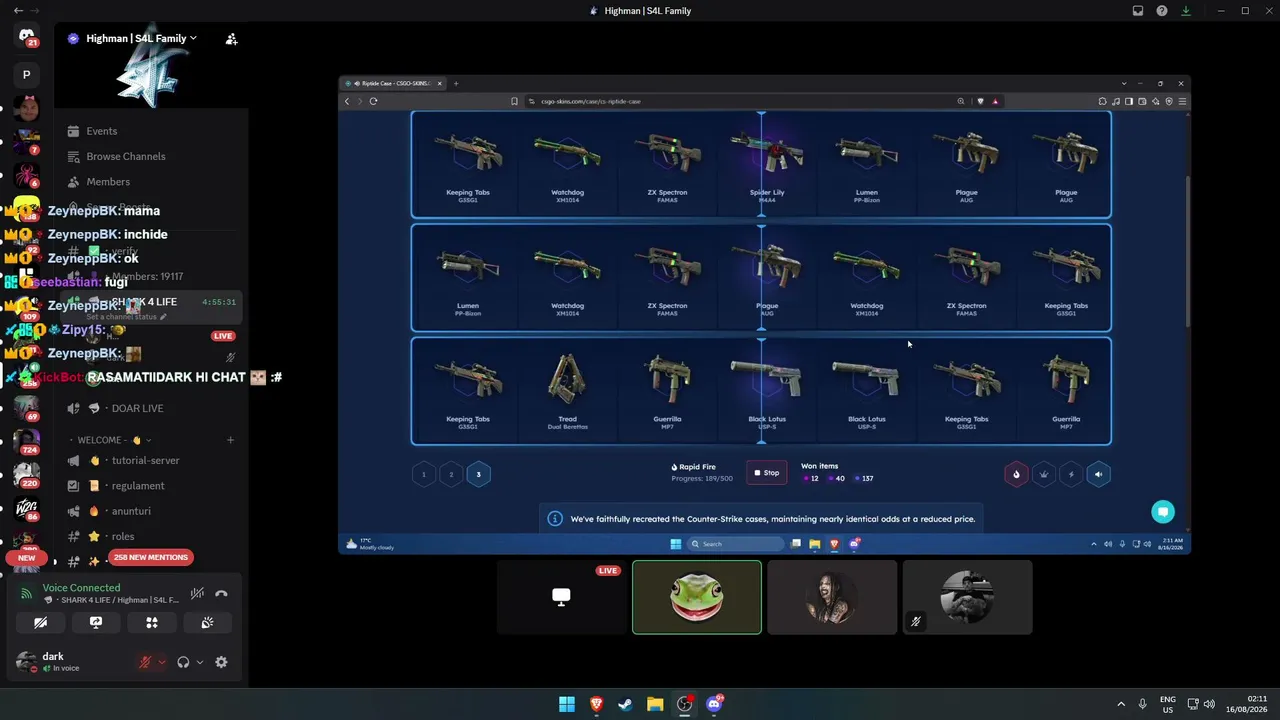This screenshot has height=720, width=1280.
Task: Open Discord from the Windows taskbar
Action: coord(714,704)
